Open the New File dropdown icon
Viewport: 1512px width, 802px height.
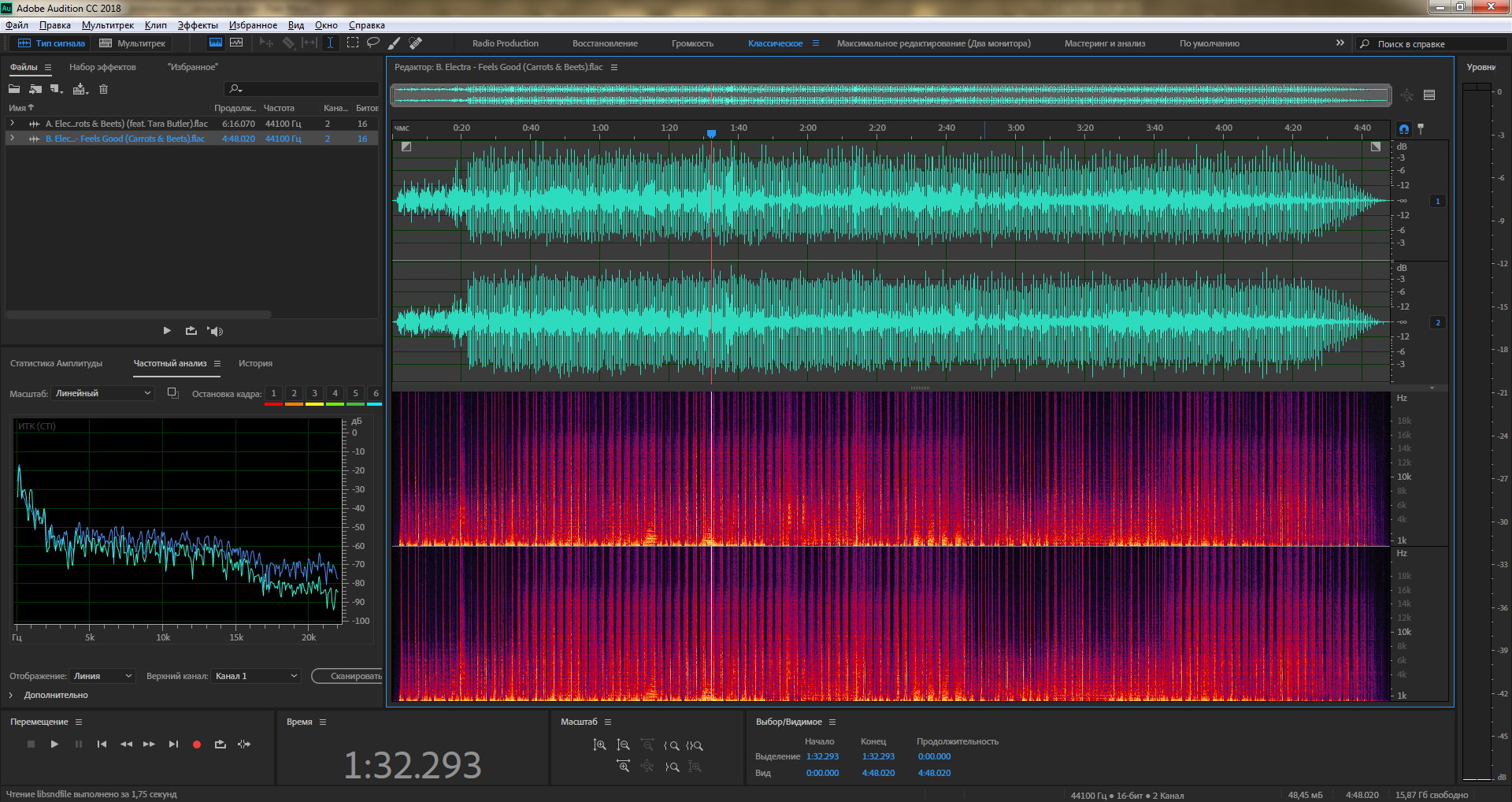click(x=57, y=89)
